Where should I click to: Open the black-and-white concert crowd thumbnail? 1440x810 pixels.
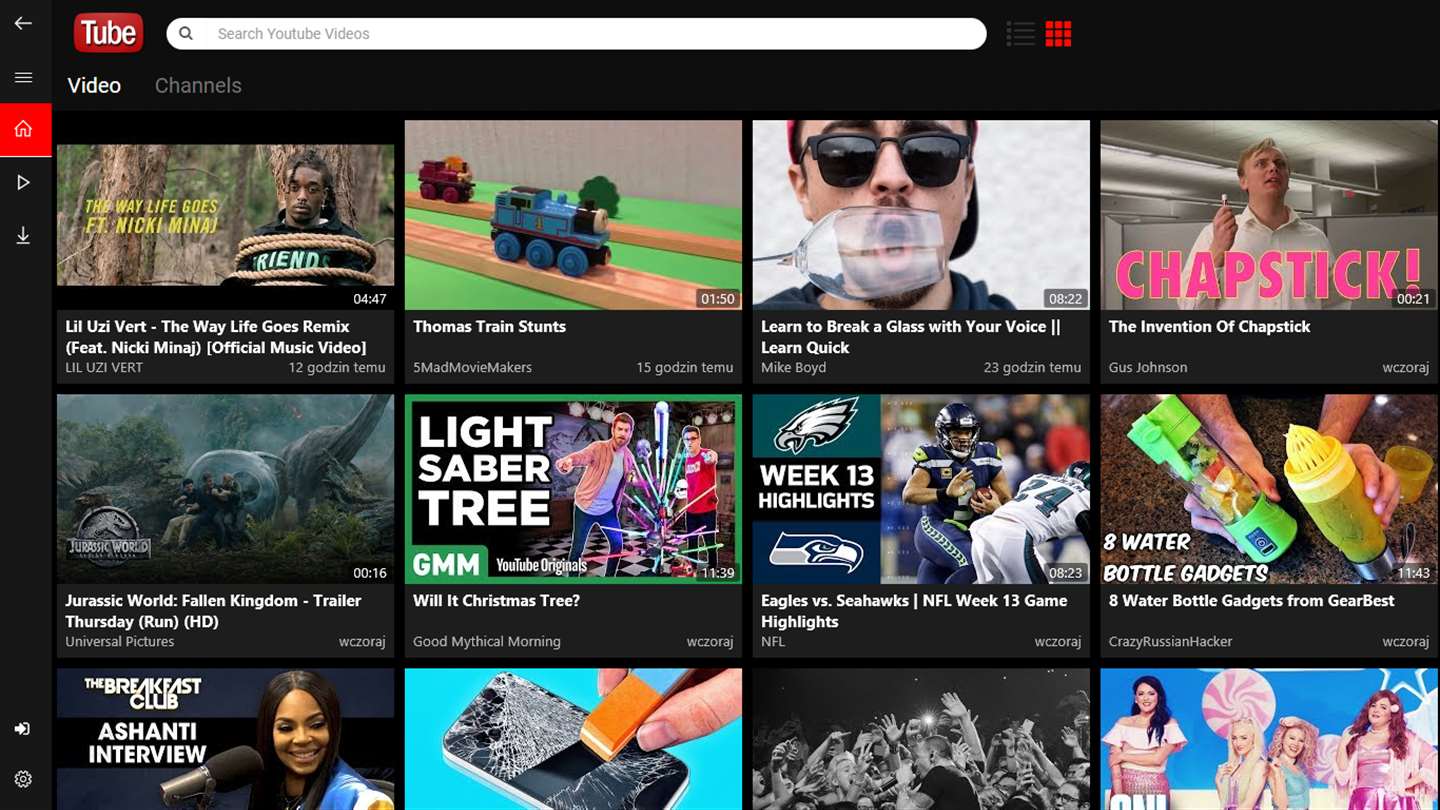tap(921, 739)
